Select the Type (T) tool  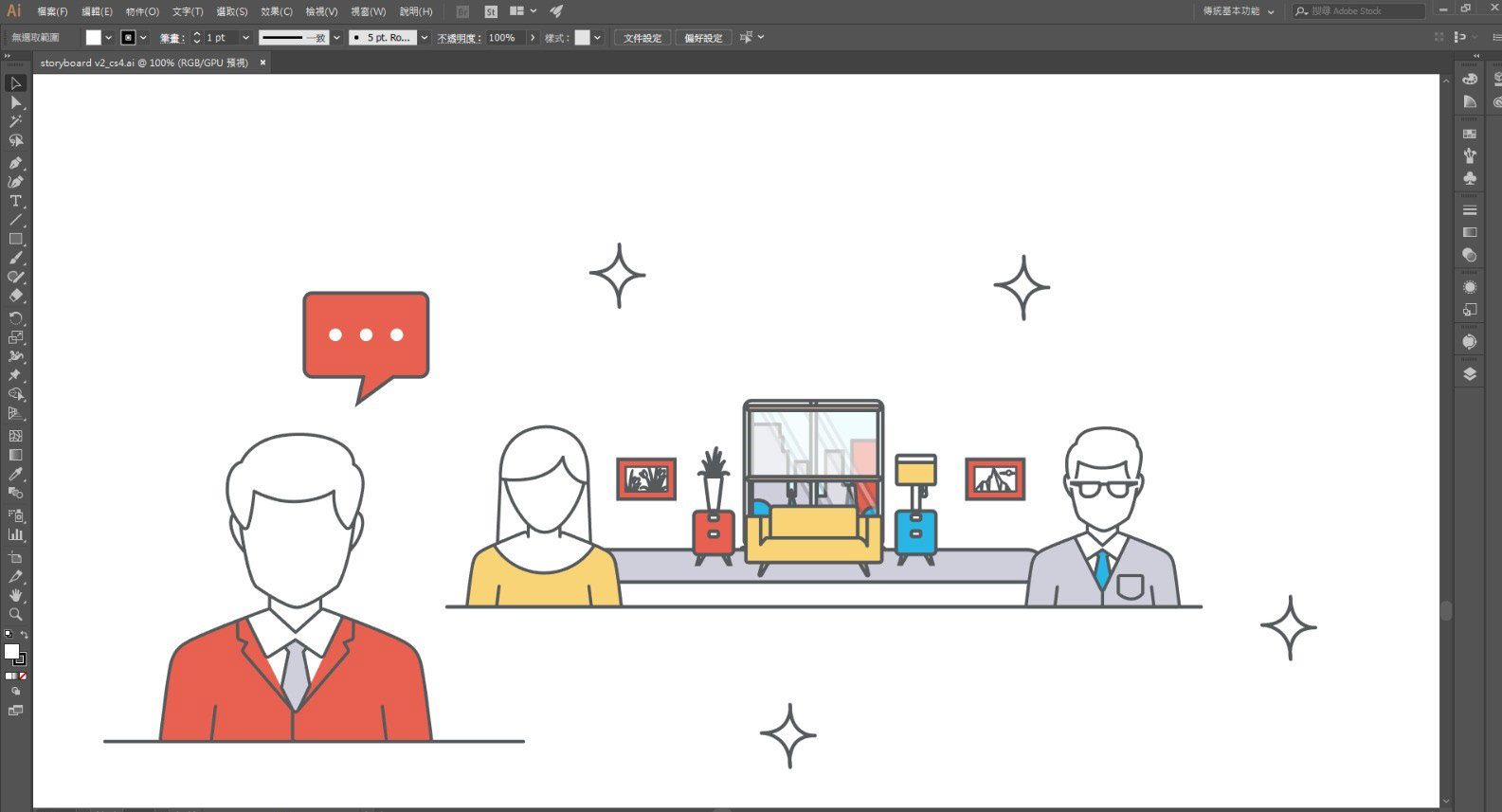coord(15,201)
